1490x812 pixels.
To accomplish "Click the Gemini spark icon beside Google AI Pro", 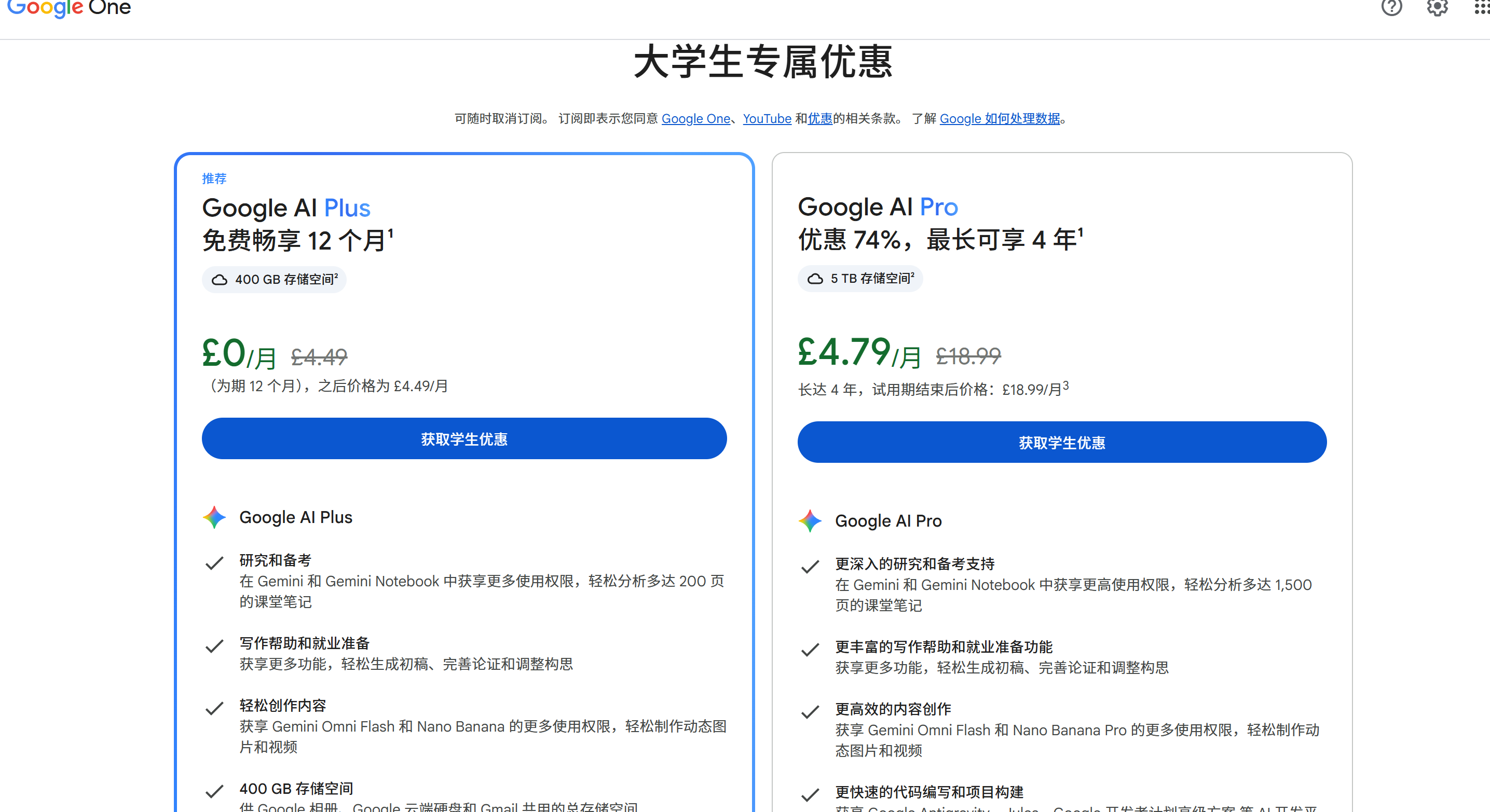I will (810, 521).
